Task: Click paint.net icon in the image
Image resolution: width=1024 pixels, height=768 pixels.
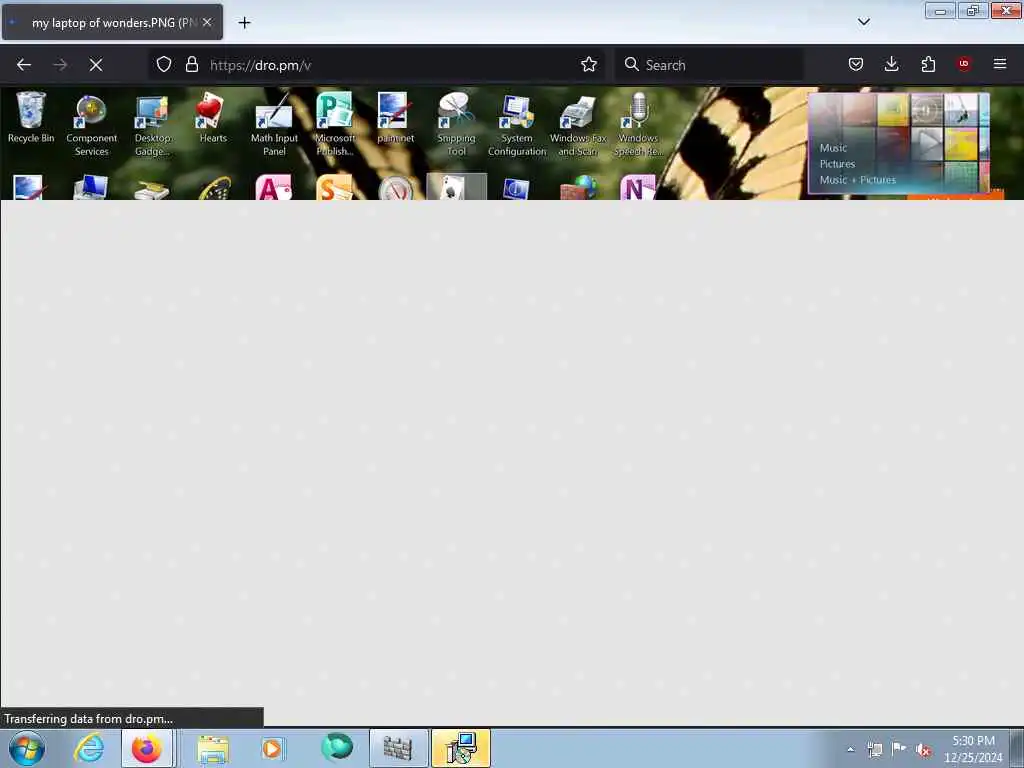Action: pos(395,118)
